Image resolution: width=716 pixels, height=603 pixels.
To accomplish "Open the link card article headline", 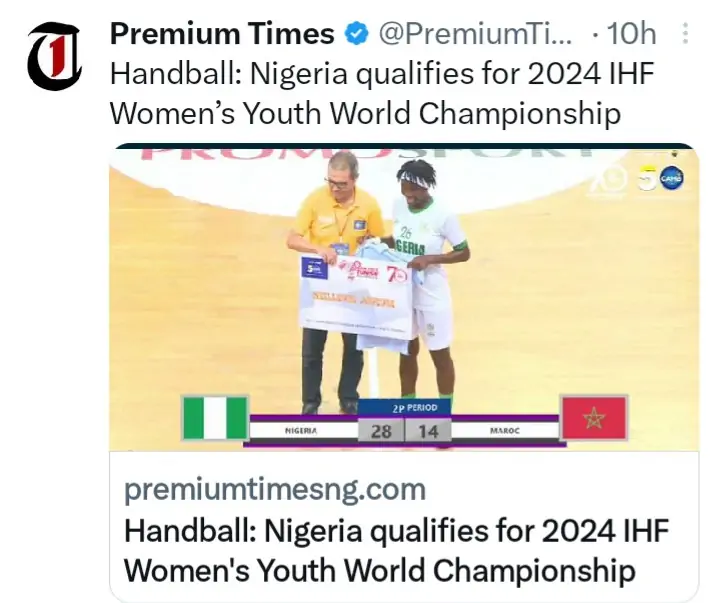I will pyautogui.click(x=395, y=550).
